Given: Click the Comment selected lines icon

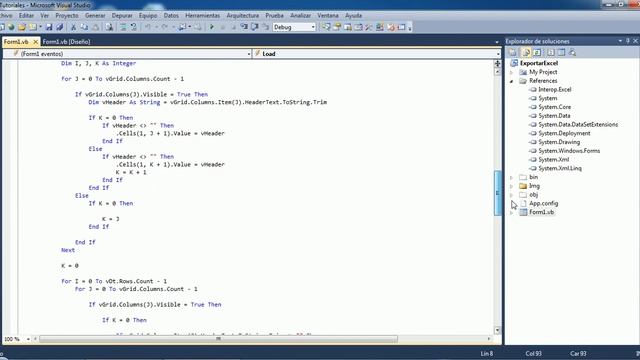Looking at the screenshot, I should [x=123, y=27].
